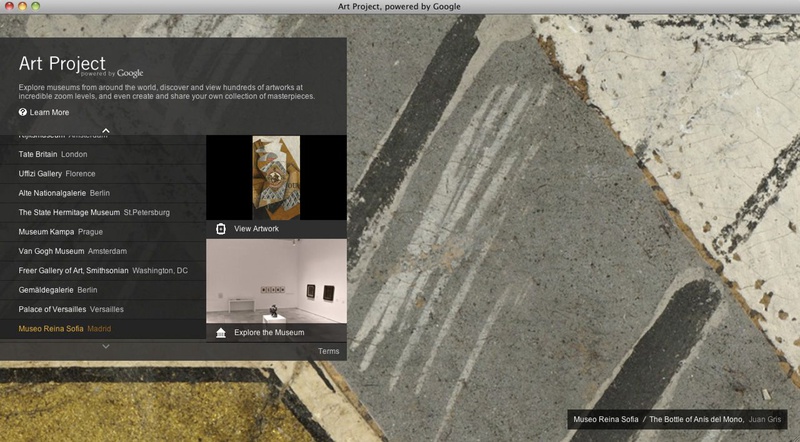Minimize the window with the yellow button
Viewport: 800px width, 442px height.
click(x=22, y=6)
